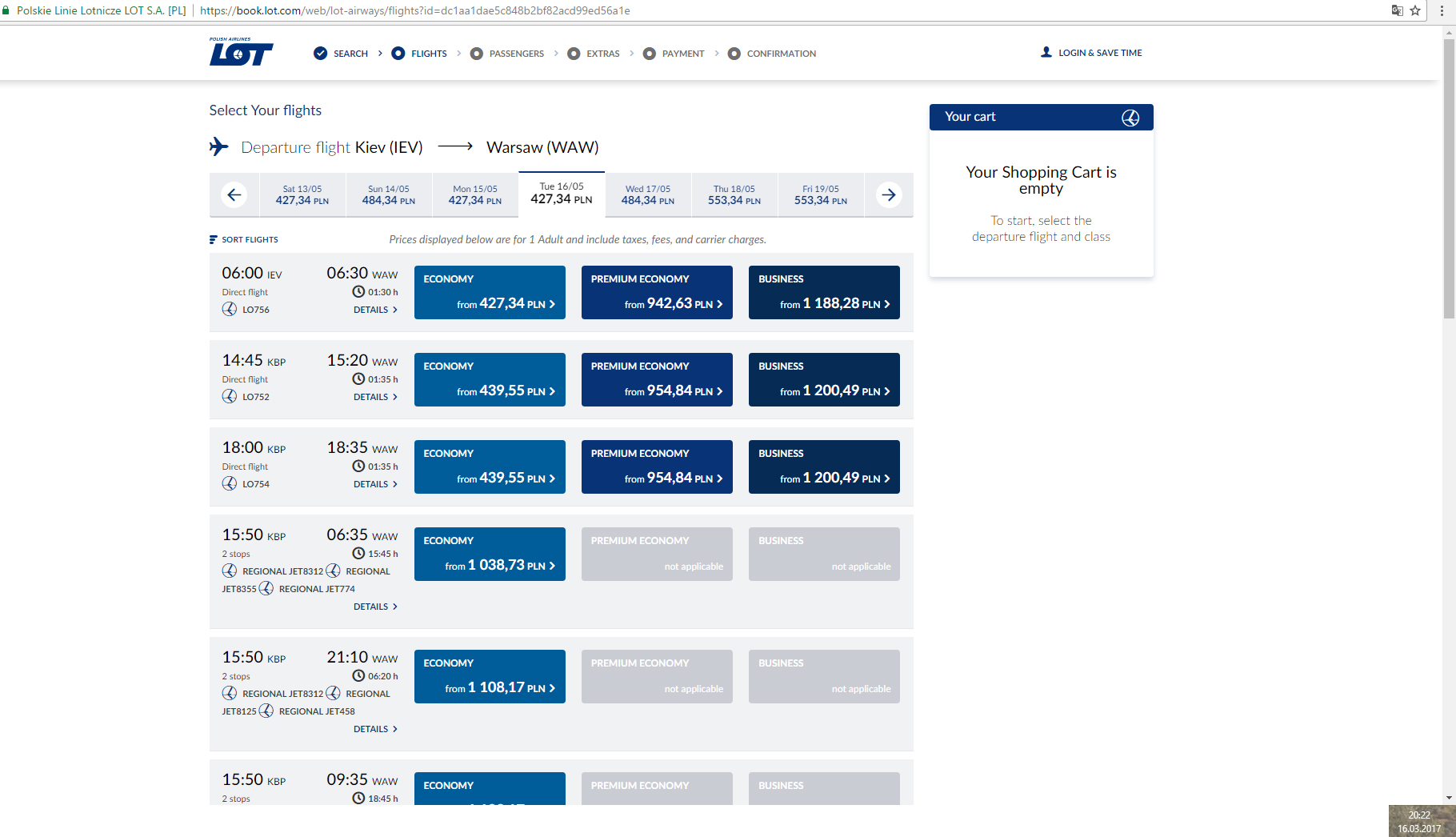Viewport: 1456px width, 837px height.
Task: Click the page vertical scrollbar thumb
Action: pos(1449,179)
